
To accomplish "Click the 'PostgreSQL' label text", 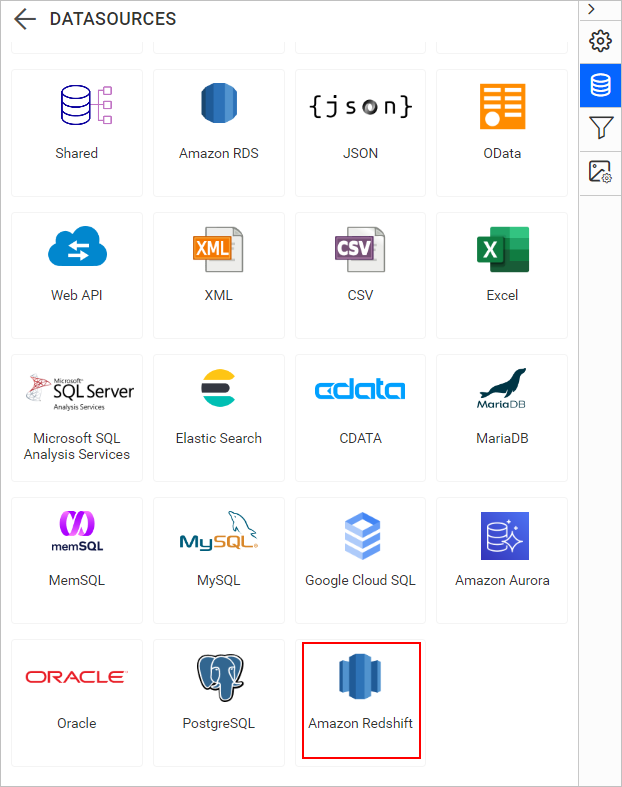I will pos(218,723).
